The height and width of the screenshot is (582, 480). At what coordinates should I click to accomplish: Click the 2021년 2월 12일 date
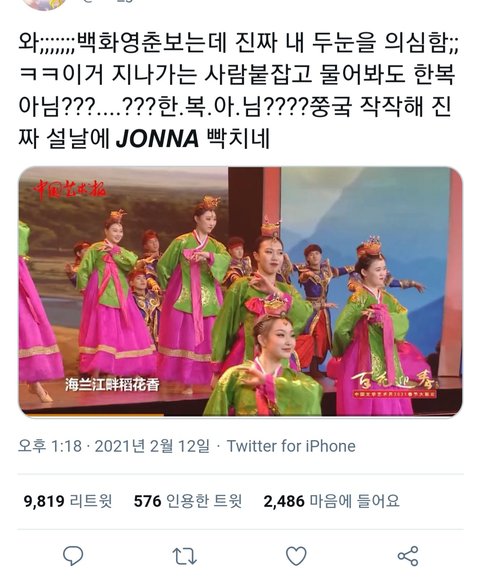coord(152,446)
